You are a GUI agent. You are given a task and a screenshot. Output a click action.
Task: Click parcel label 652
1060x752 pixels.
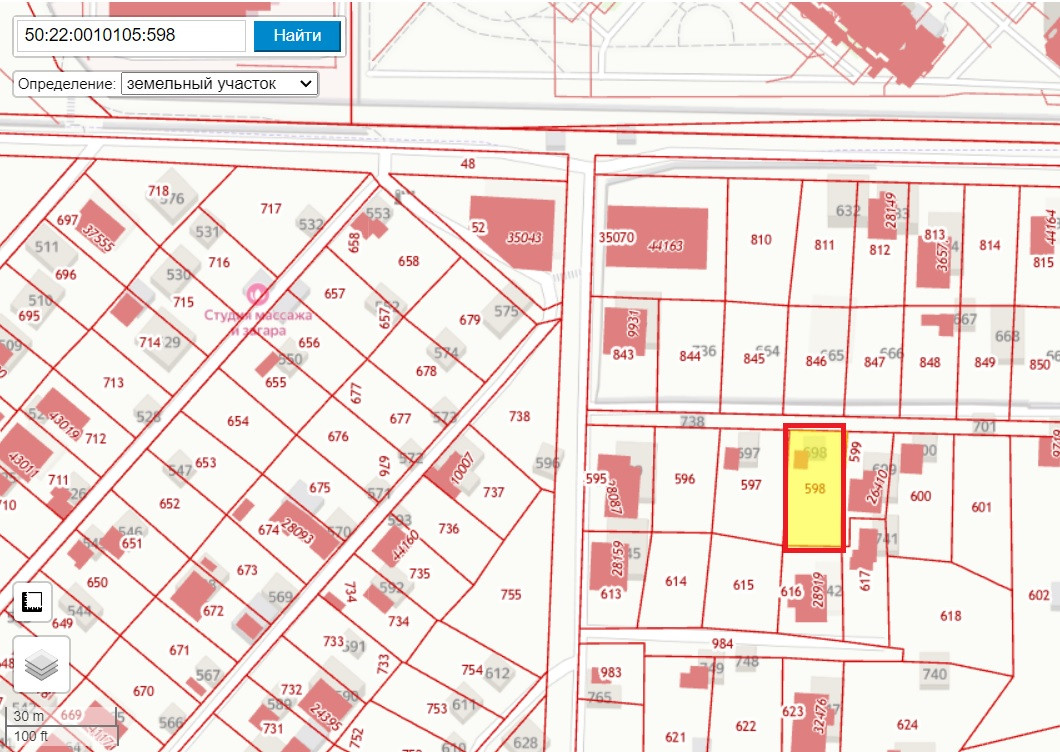pos(170,503)
